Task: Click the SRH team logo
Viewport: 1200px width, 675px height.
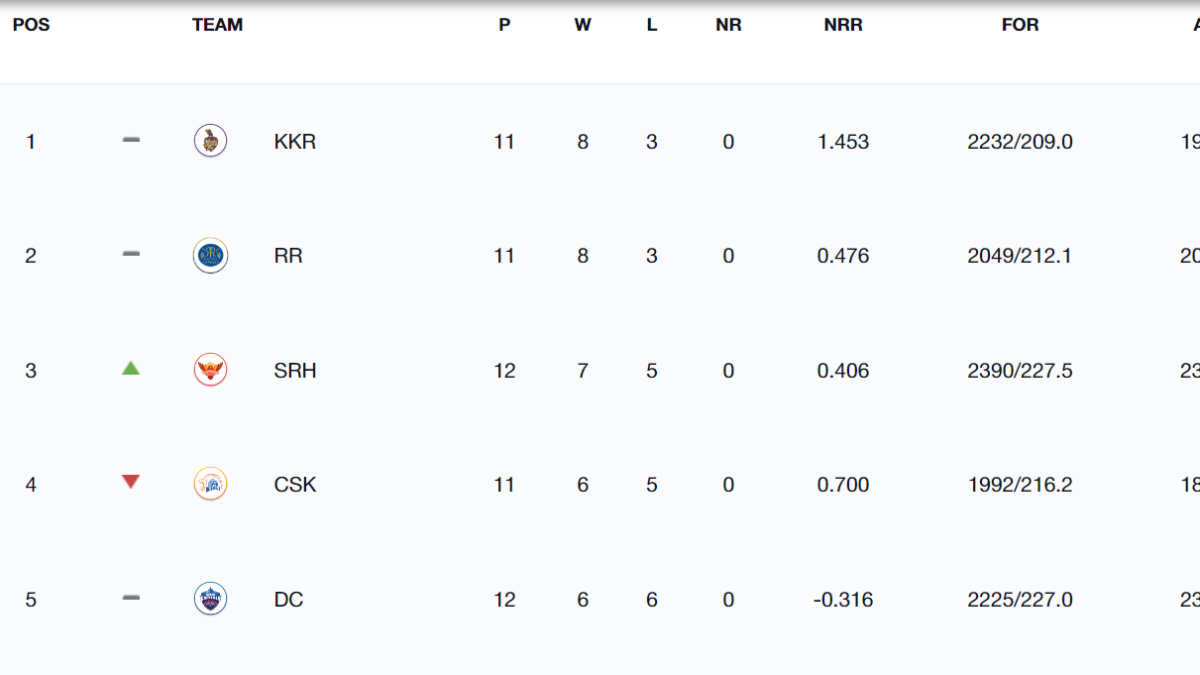Action: (210, 370)
